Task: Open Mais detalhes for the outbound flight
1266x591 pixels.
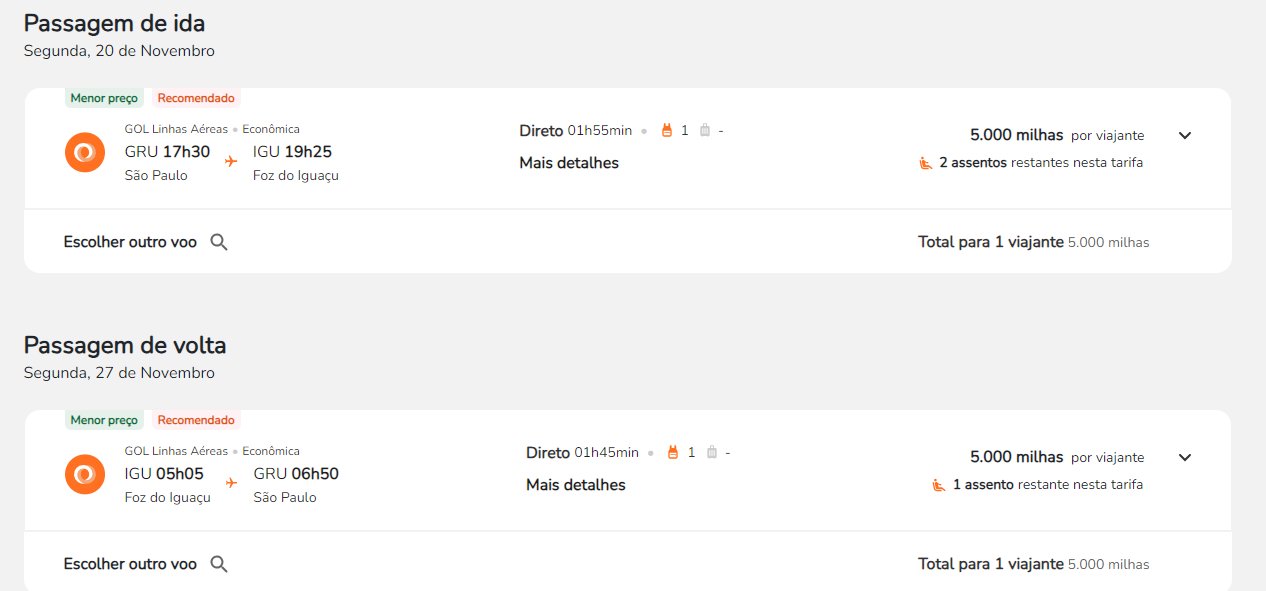Action: click(x=569, y=162)
